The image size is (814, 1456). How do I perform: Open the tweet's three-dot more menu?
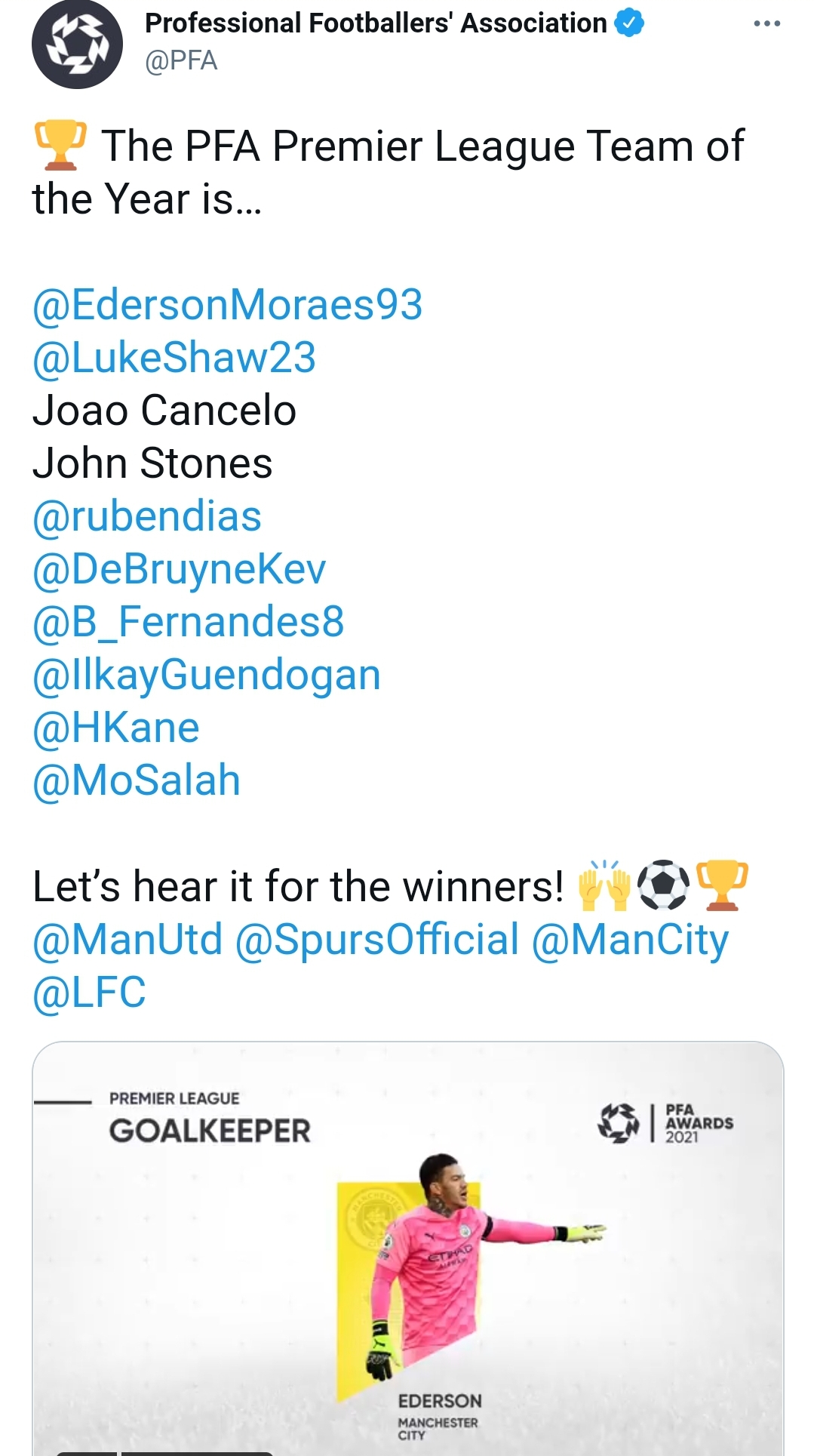pos(766,24)
